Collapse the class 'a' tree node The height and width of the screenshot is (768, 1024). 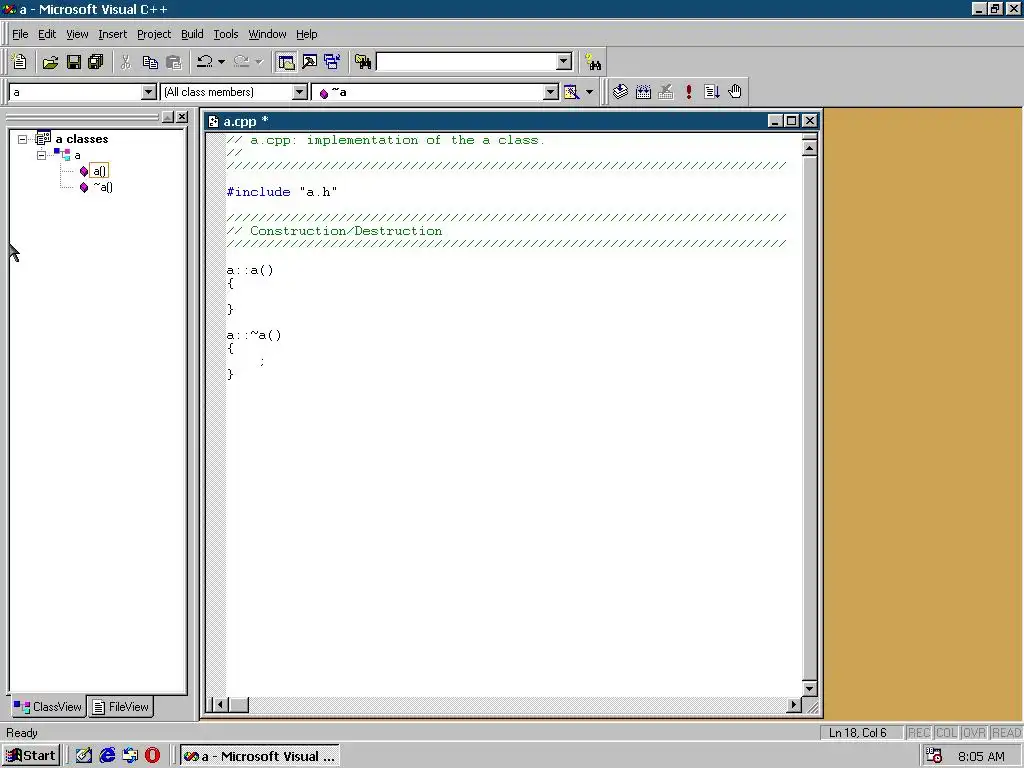(x=41, y=155)
